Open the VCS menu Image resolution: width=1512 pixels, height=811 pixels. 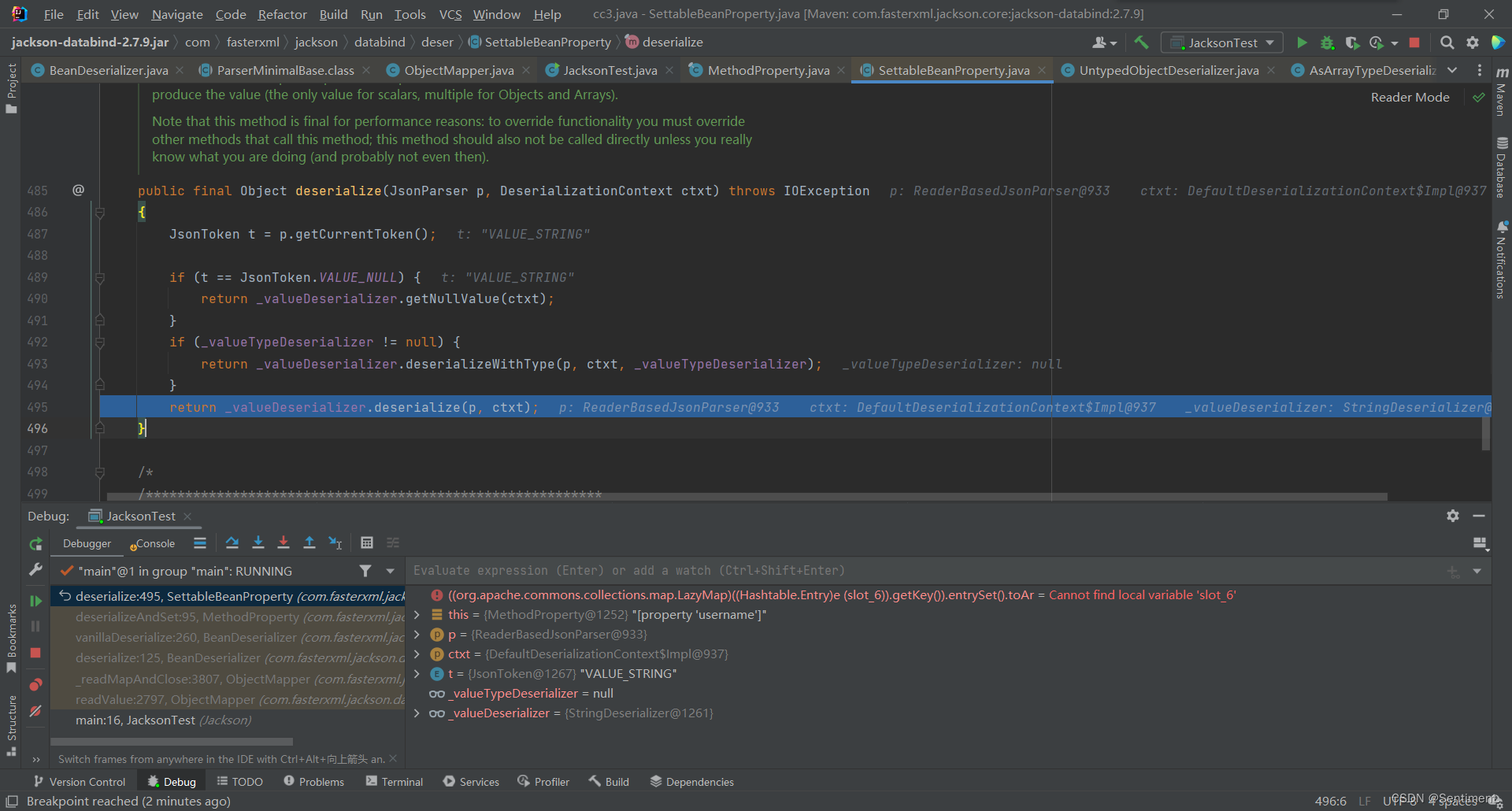pyautogui.click(x=450, y=14)
